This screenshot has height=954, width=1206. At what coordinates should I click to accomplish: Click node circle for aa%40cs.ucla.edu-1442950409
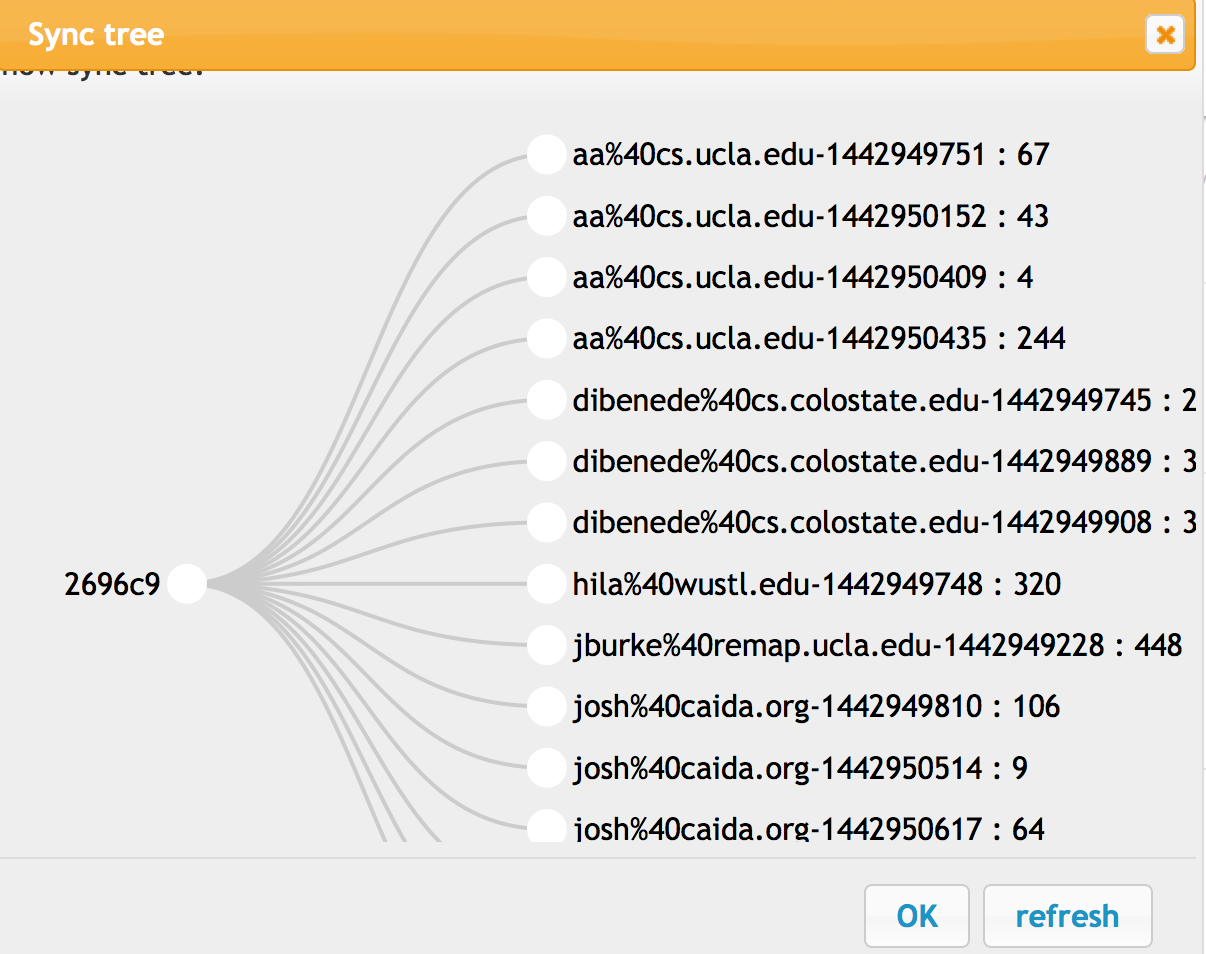547,277
